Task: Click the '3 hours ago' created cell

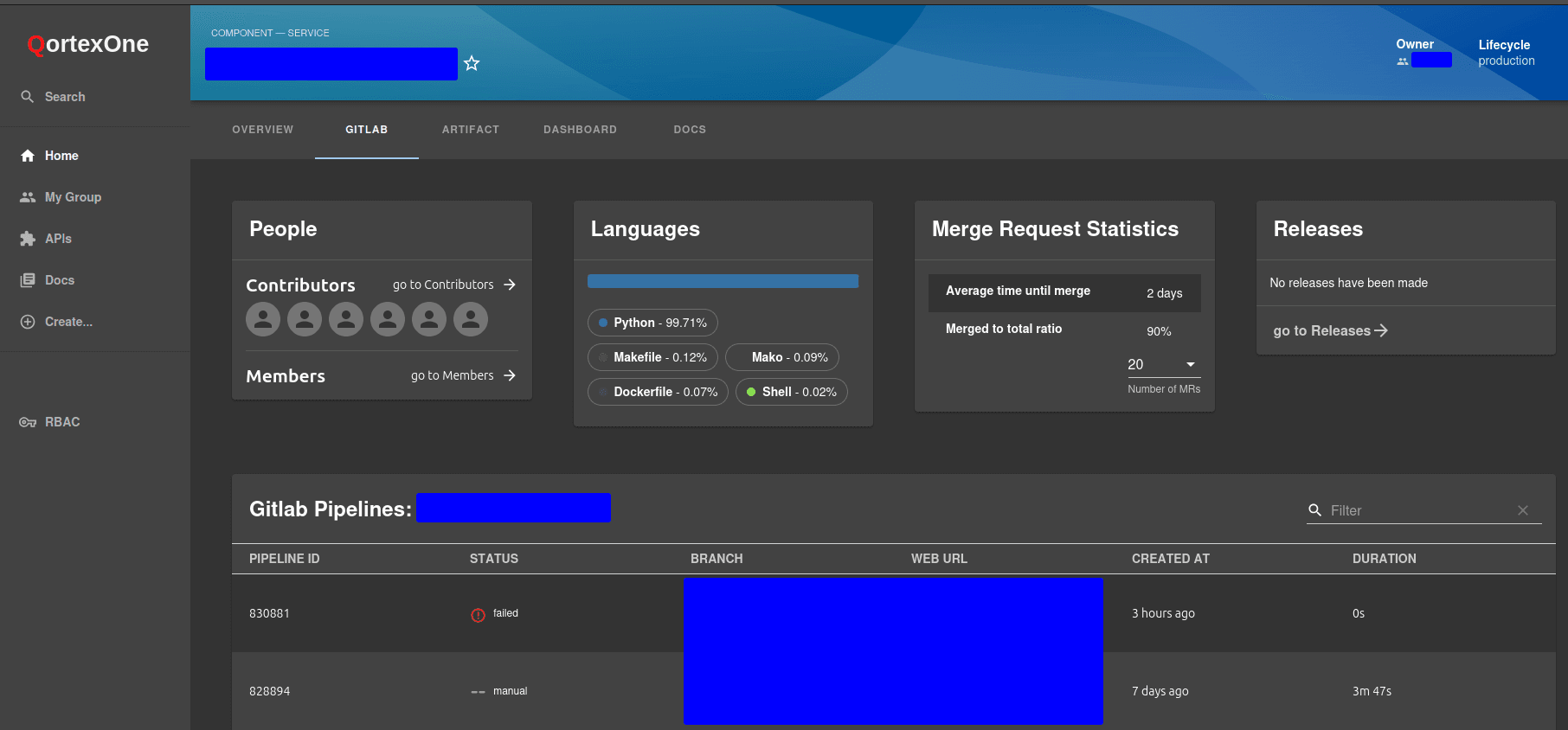Action: click(x=1163, y=613)
